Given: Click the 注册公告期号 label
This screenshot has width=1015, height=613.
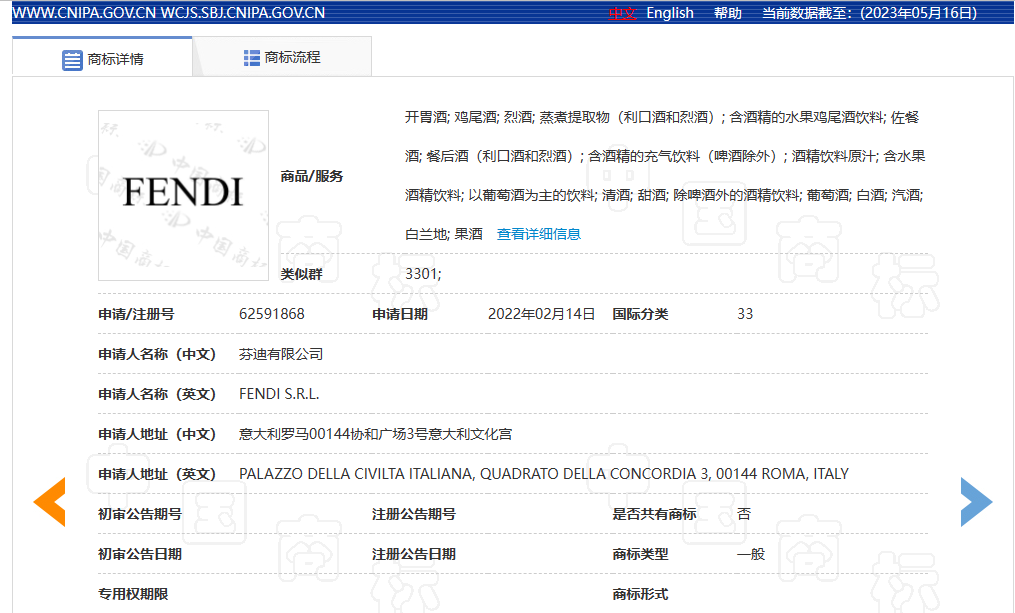Looking at the screenshot, I should click(414, 514).
